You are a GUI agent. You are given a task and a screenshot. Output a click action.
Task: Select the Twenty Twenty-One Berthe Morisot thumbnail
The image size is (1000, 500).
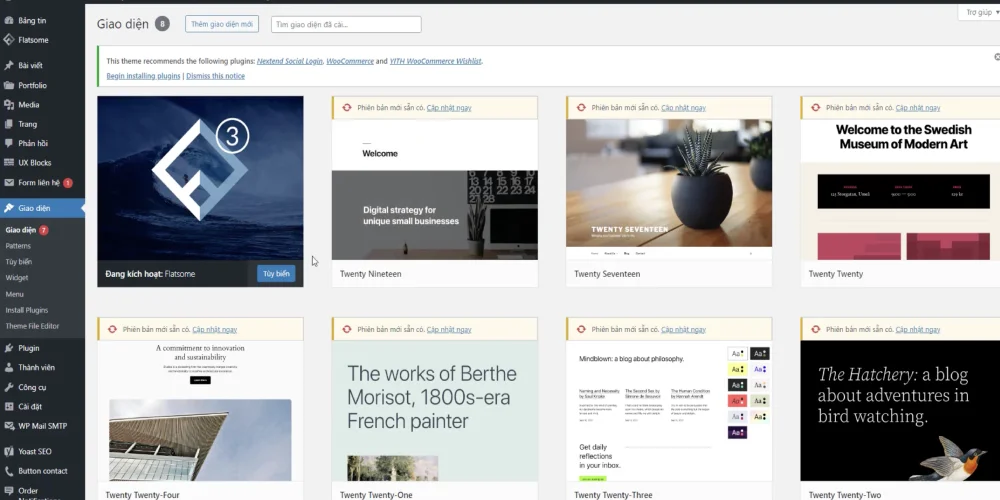tap(435, 411)
